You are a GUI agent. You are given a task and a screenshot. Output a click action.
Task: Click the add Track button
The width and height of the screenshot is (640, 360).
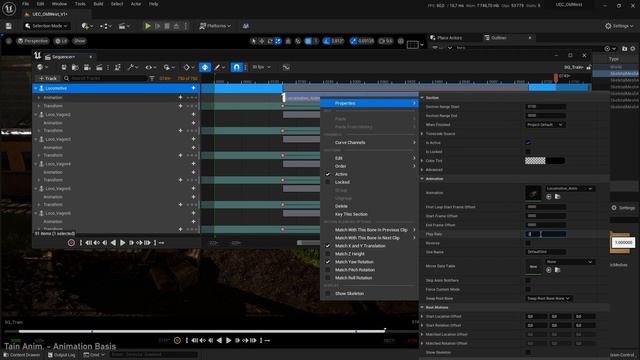pyautogui.click(x=48, y=78)
